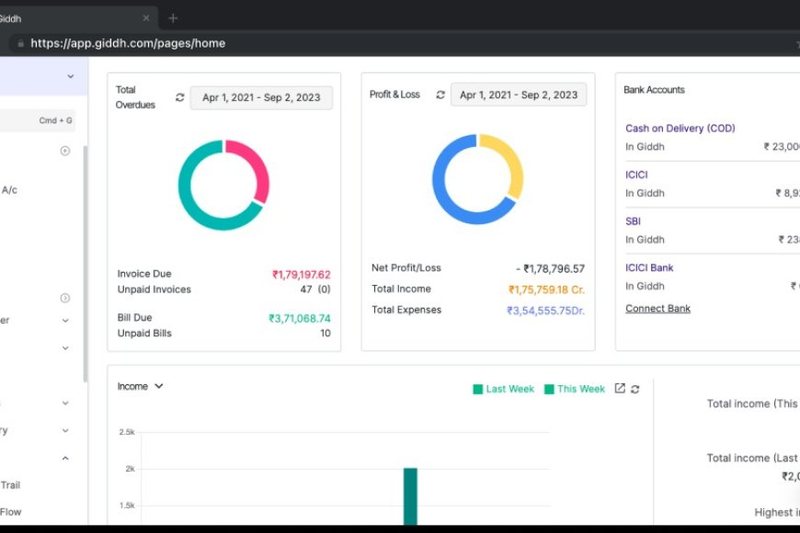Expand the company switcher chevron at sidebar top
The image size is (800, 533).
[x=70, y=77]
